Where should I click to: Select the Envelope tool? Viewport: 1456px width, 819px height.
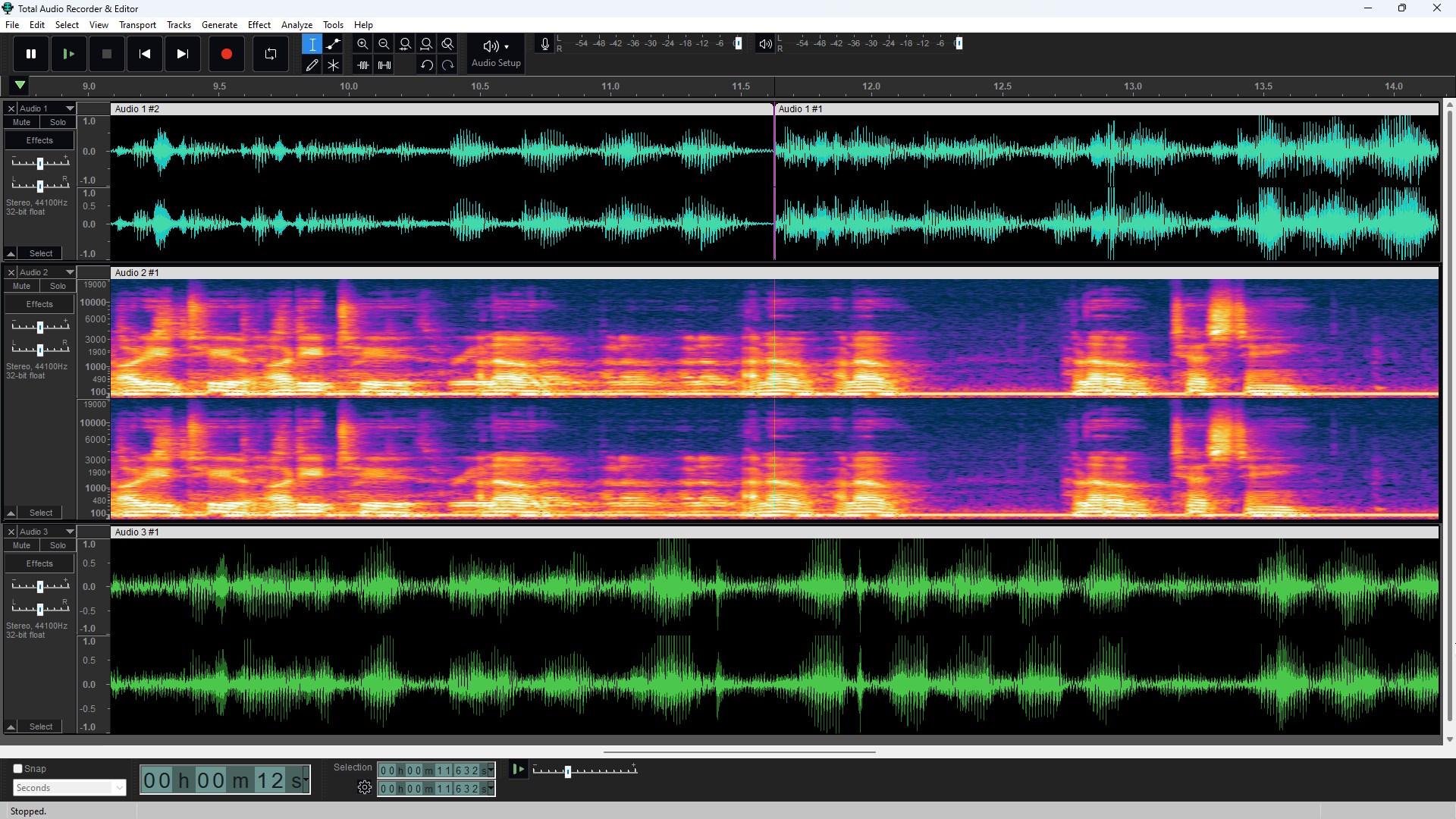point(334,44)
